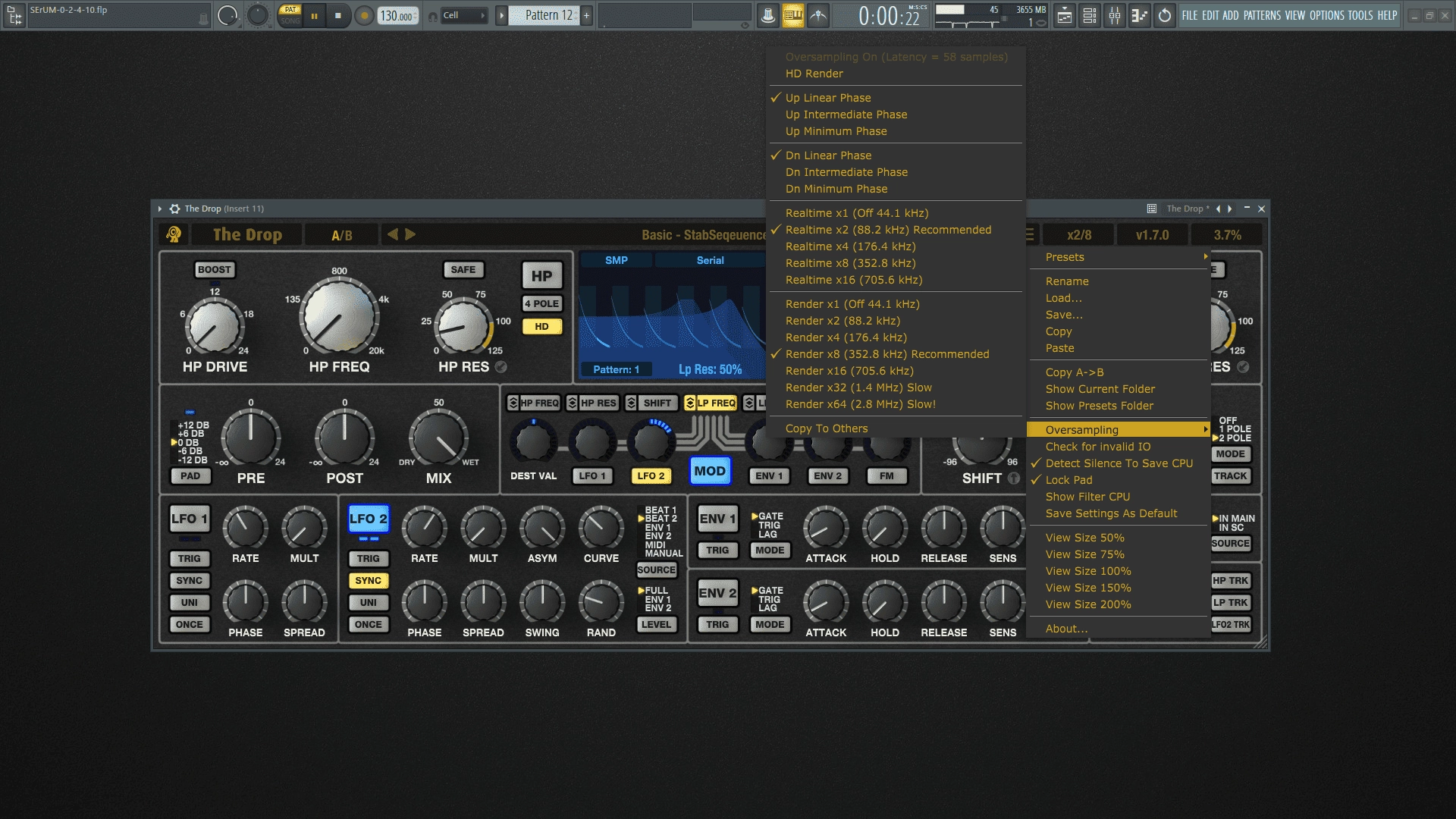
Task: Click up/down arrows beside LP FREQ slot
Action: tap(690, 403)
